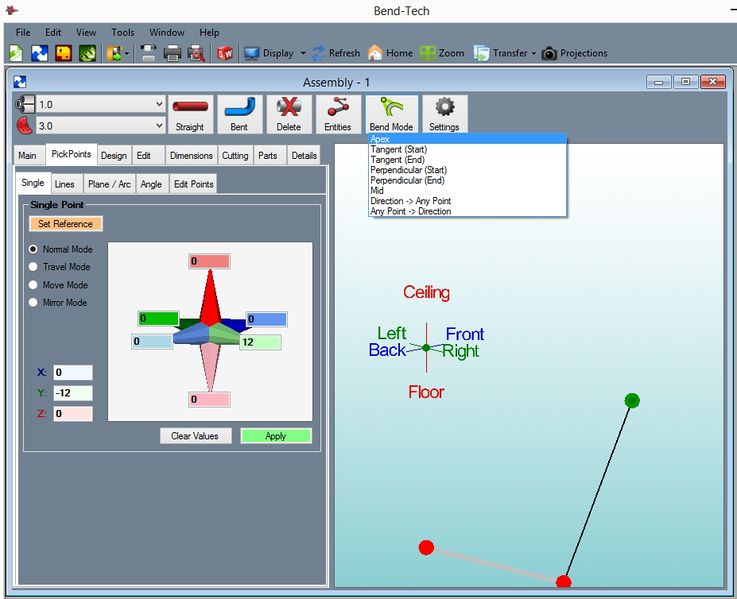Expand the Transfer dropdown arrow
This screenshot has height=599, width=737.
click(x=533, y=53)
